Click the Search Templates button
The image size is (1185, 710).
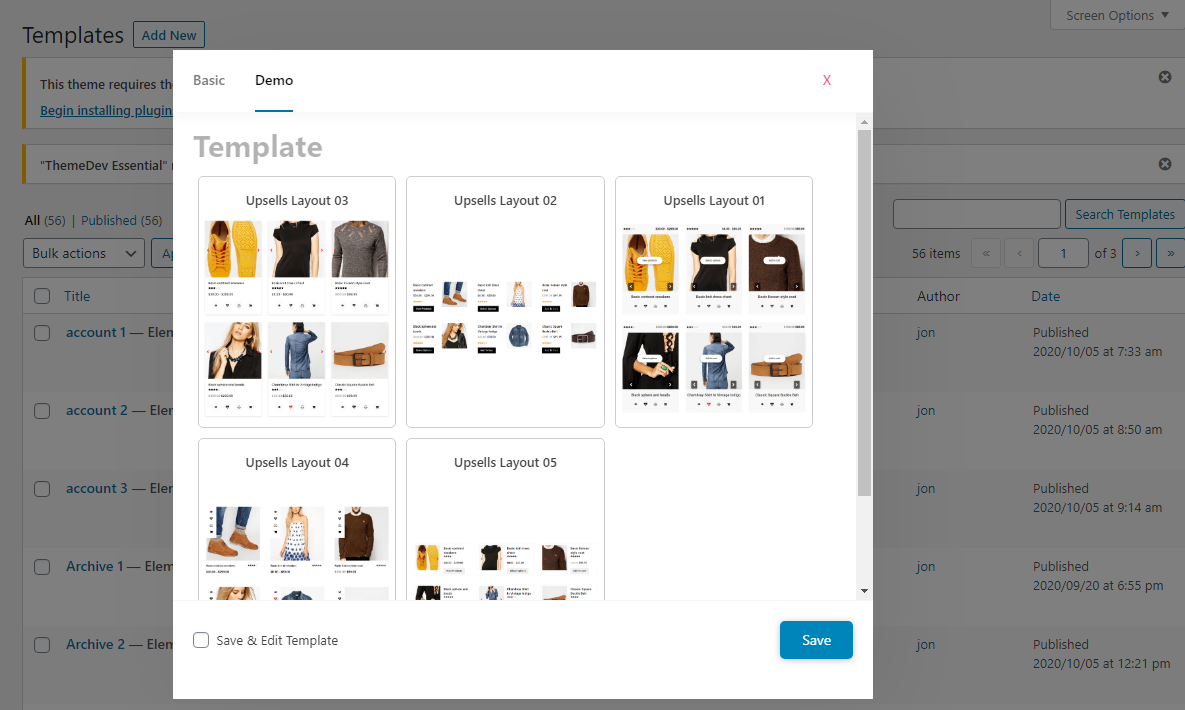pyautogui.click(x=1125, y=214)
